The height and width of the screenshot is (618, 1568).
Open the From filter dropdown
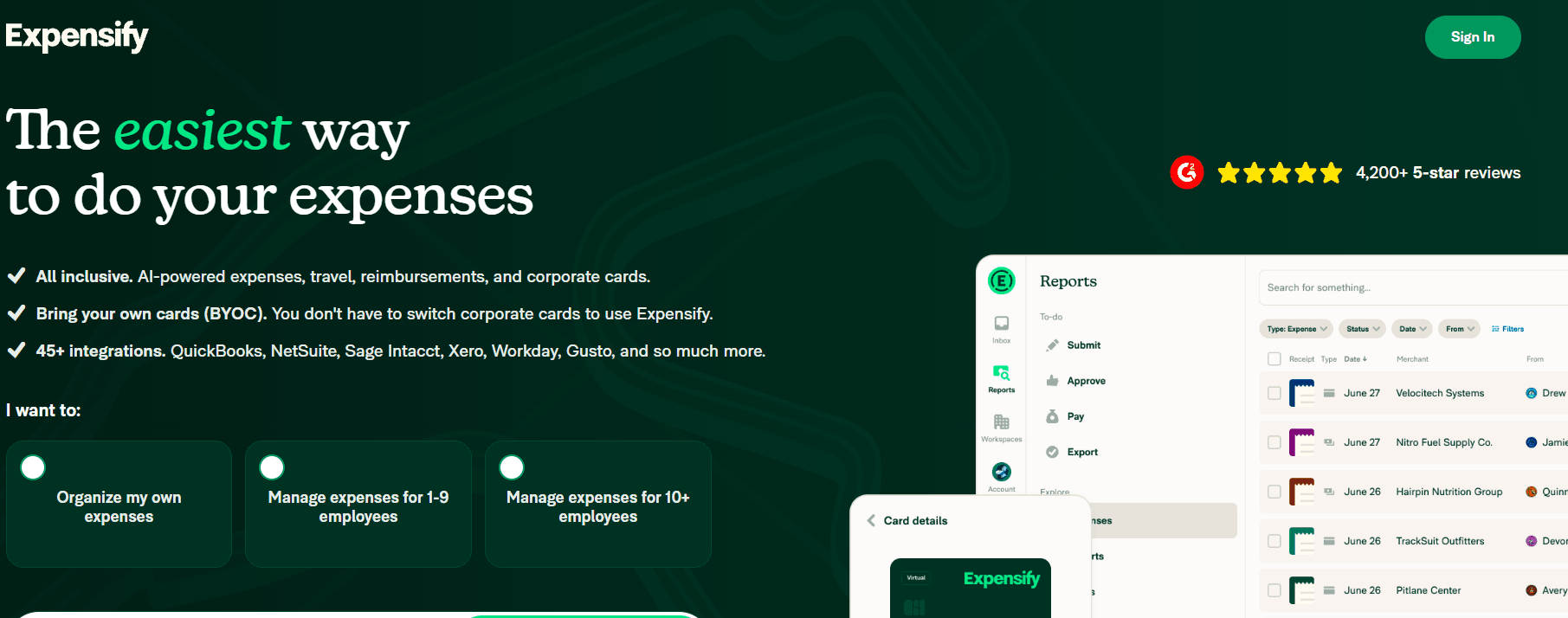pyautogui.click(x=1460, y=329)
